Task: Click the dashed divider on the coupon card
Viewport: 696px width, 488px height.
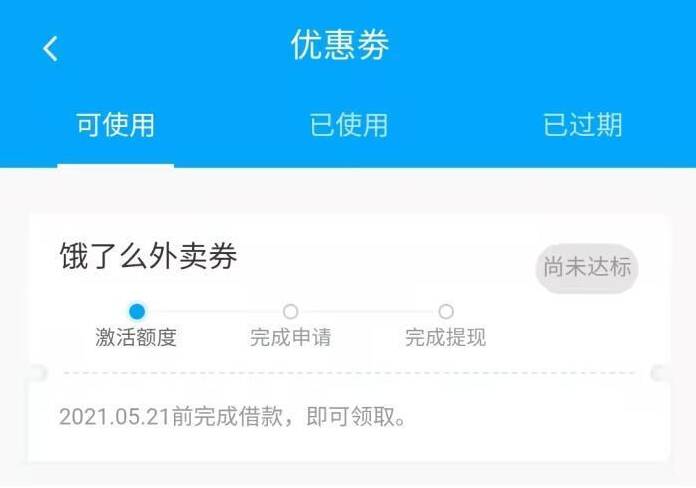Action: pyautogui.click(x=349, y=373)
